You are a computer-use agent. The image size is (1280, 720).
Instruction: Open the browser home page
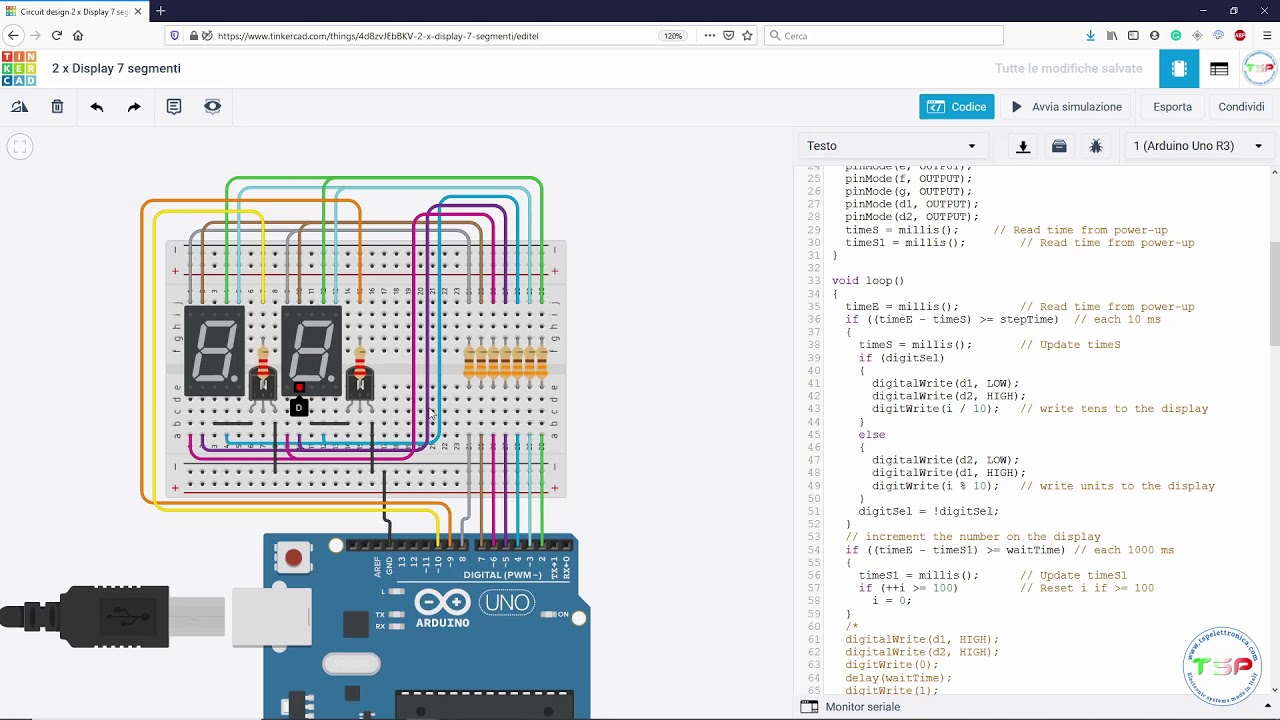pyautogui.click(x=78, y=36)
